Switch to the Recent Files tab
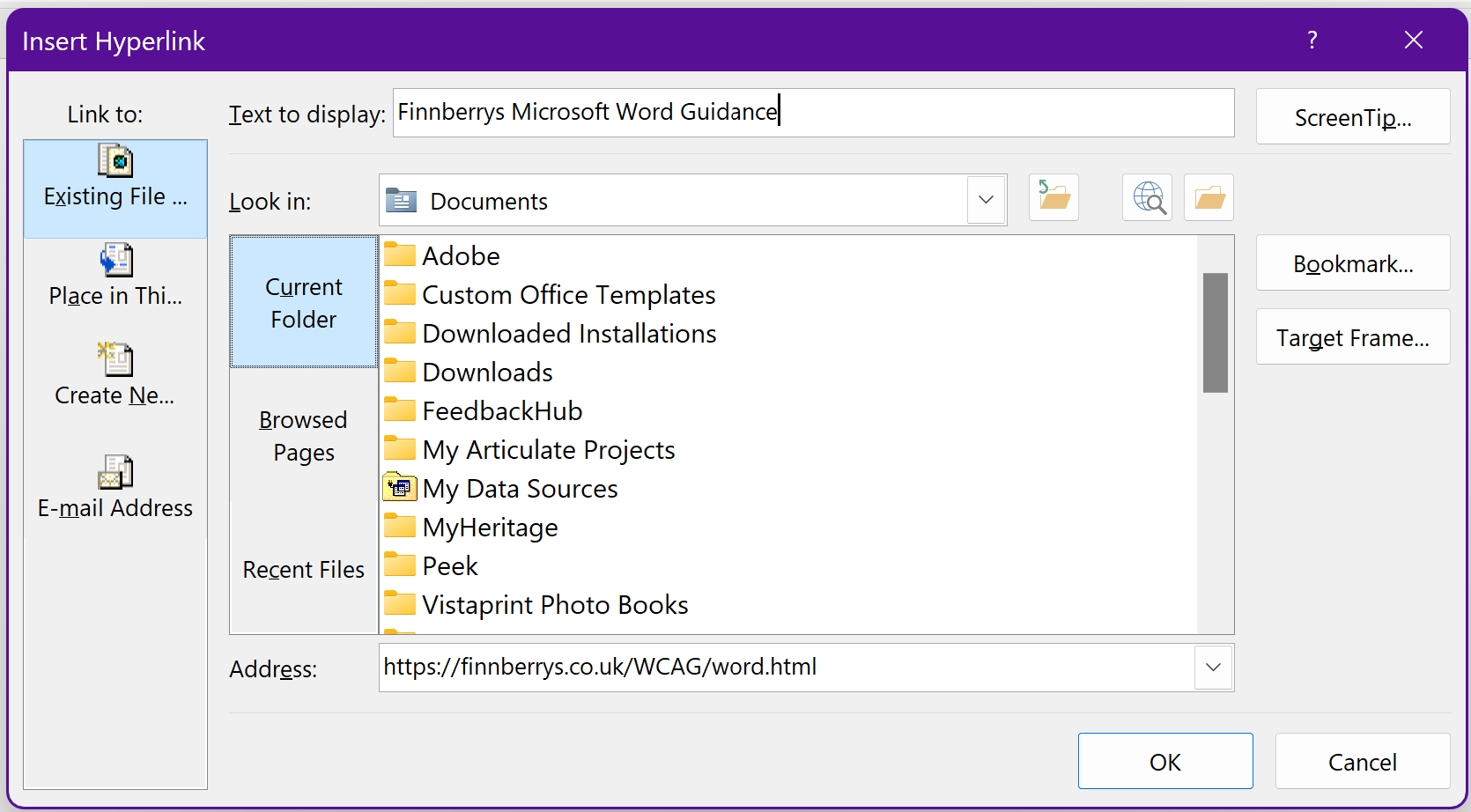The image size is (1471, 812). [304, 570]
